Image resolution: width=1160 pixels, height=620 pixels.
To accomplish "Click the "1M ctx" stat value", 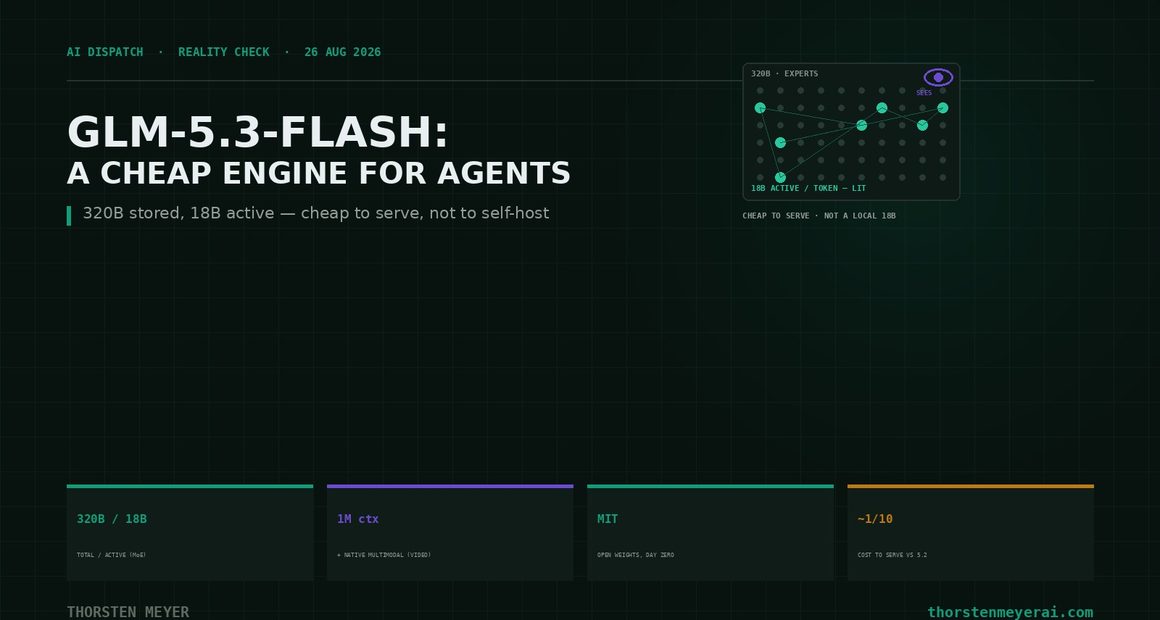I will point(357,519).
